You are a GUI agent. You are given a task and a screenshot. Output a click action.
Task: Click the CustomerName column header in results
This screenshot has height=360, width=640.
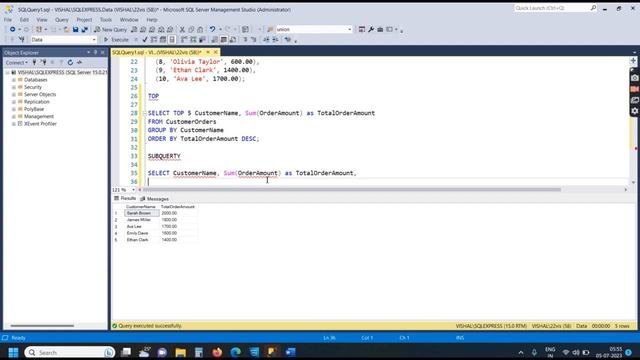(x=141, y=207)
